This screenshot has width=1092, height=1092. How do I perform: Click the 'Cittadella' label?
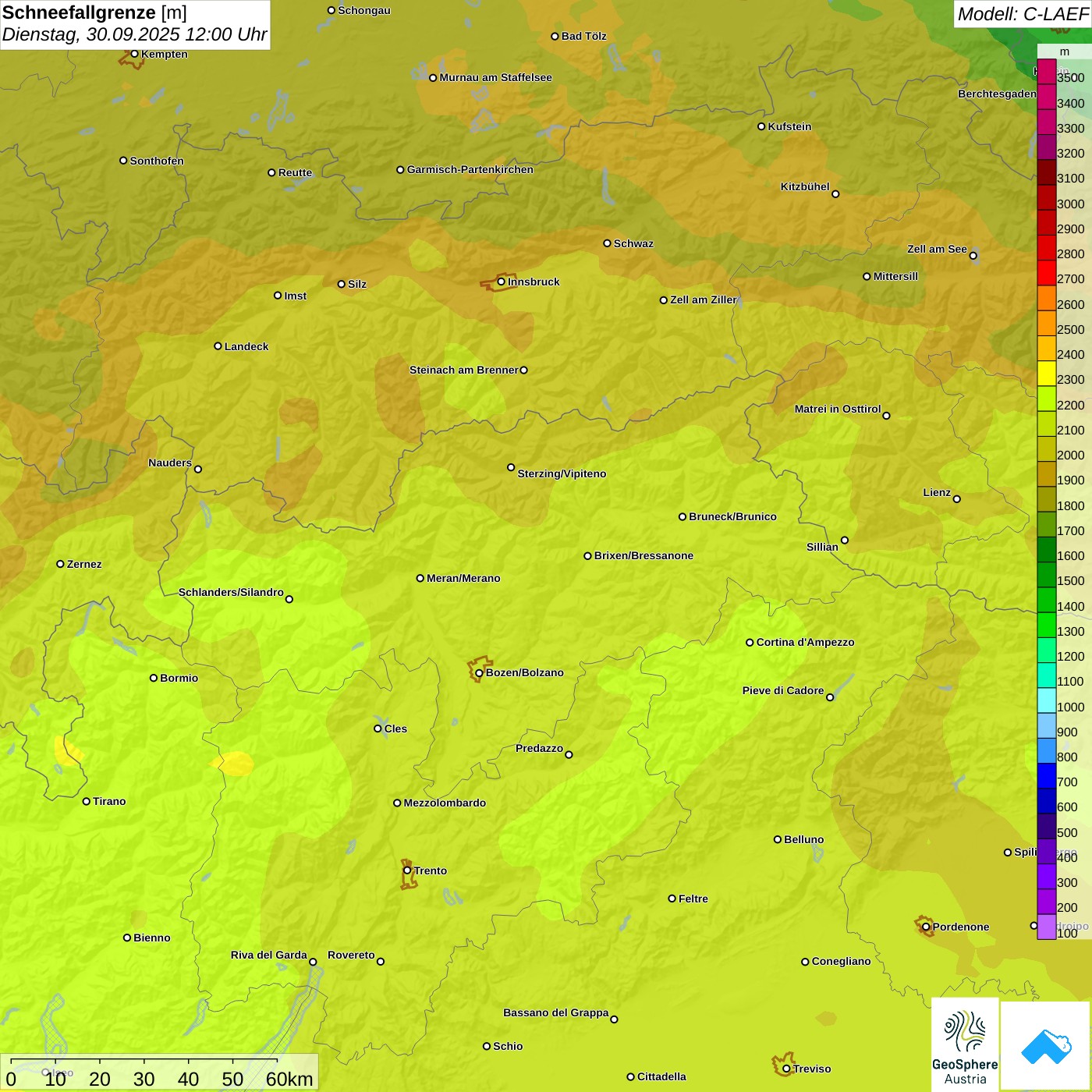pos(661,1076)
